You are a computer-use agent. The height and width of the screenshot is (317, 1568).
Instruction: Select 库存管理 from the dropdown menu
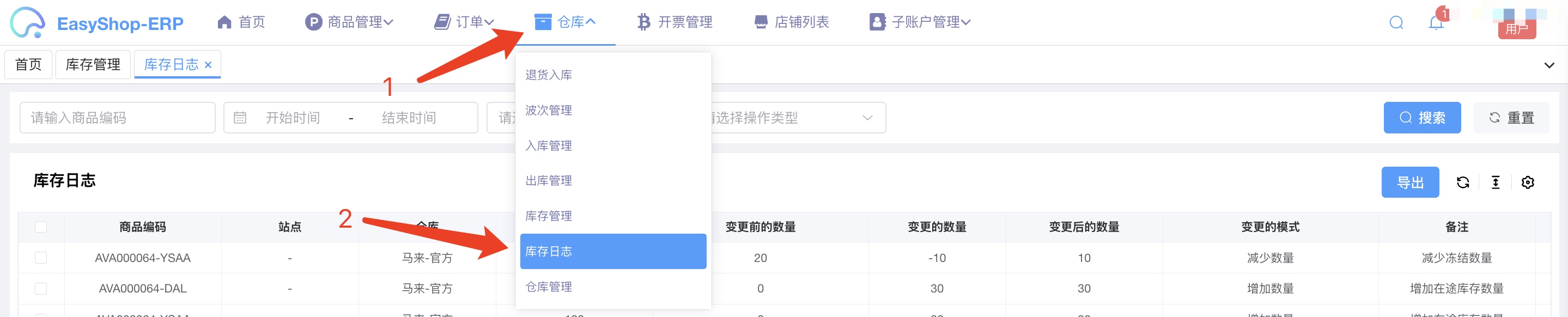click(613, 216)
